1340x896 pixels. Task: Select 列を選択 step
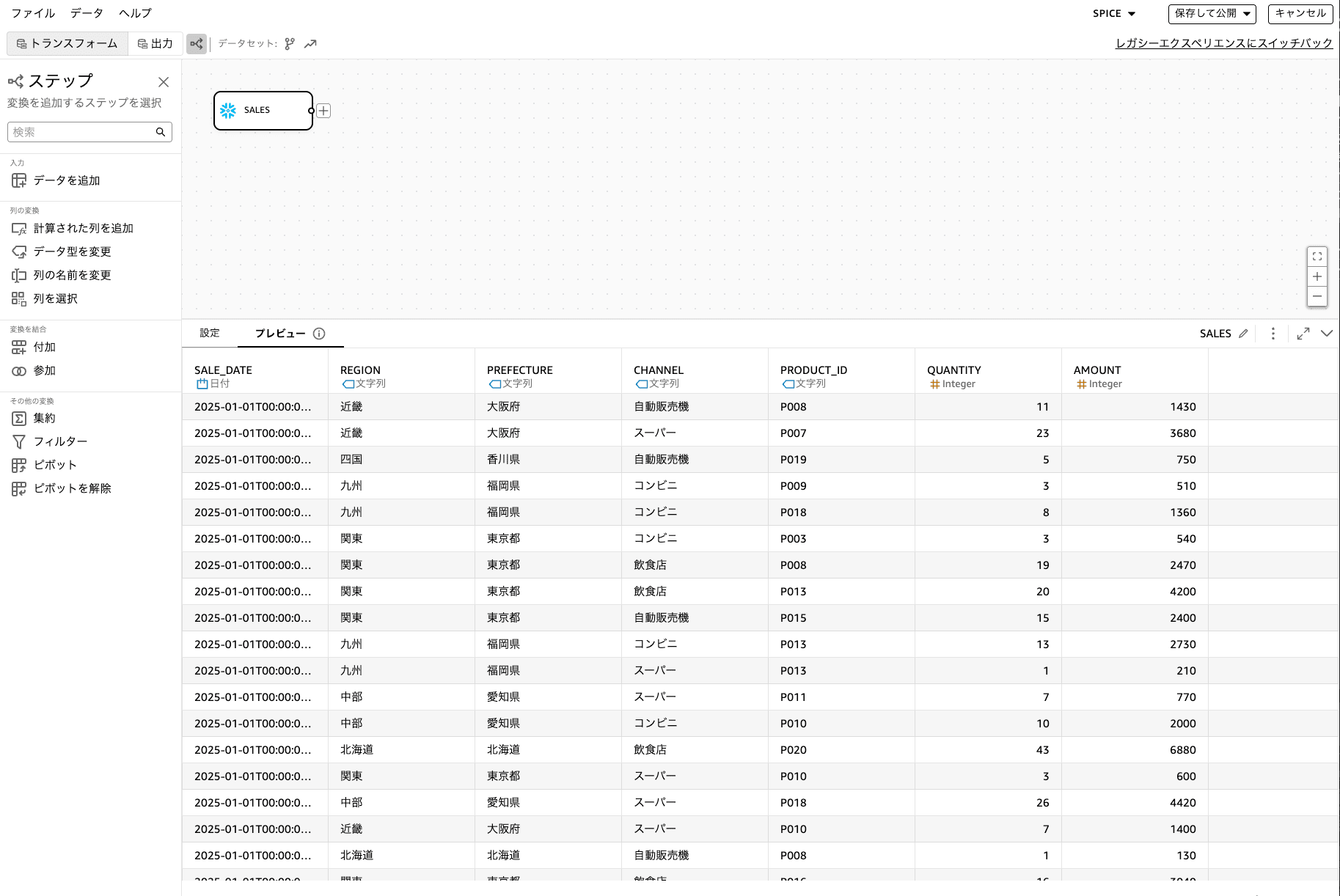point(45,298)
